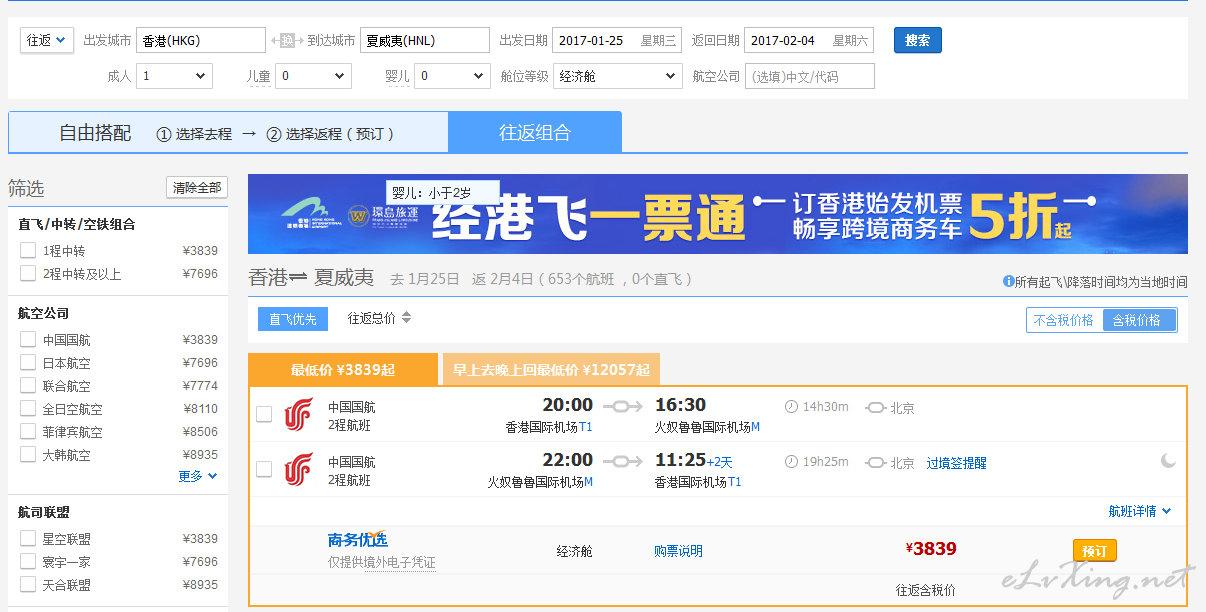This screenshot has width=1206, height=612.
Task: Open the 往返 trip type dropdown
Action: click(47, 40)
